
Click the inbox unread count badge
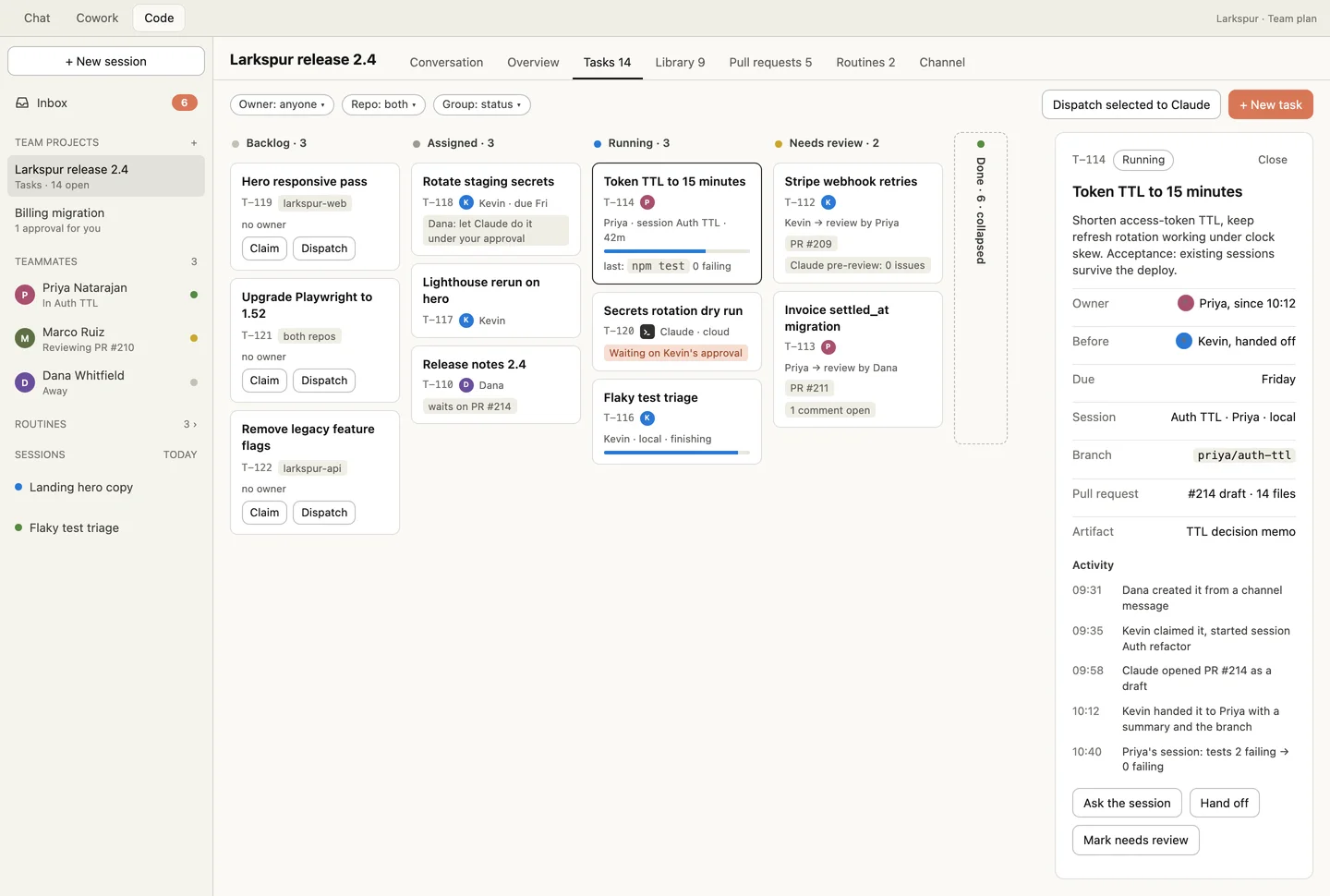[185, 103]
